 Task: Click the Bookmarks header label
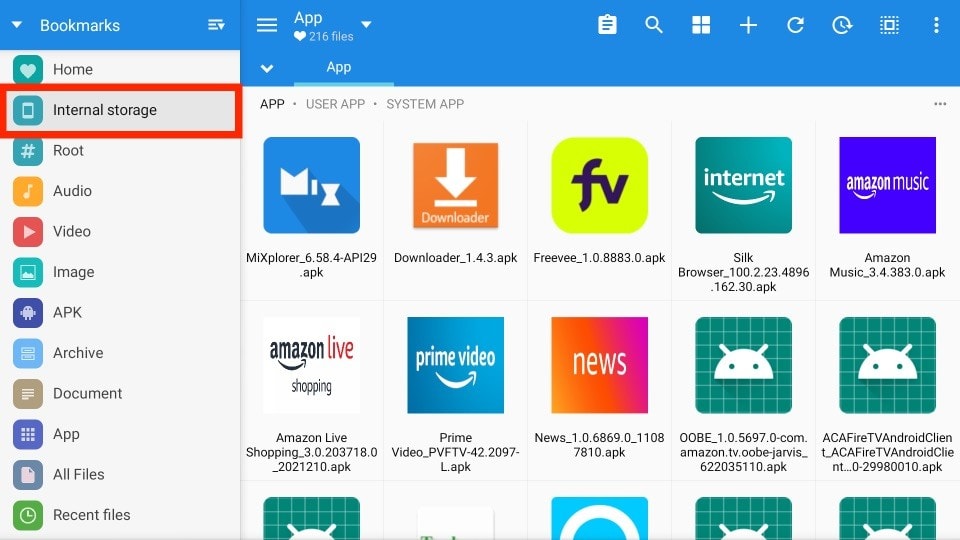[80, 25]
